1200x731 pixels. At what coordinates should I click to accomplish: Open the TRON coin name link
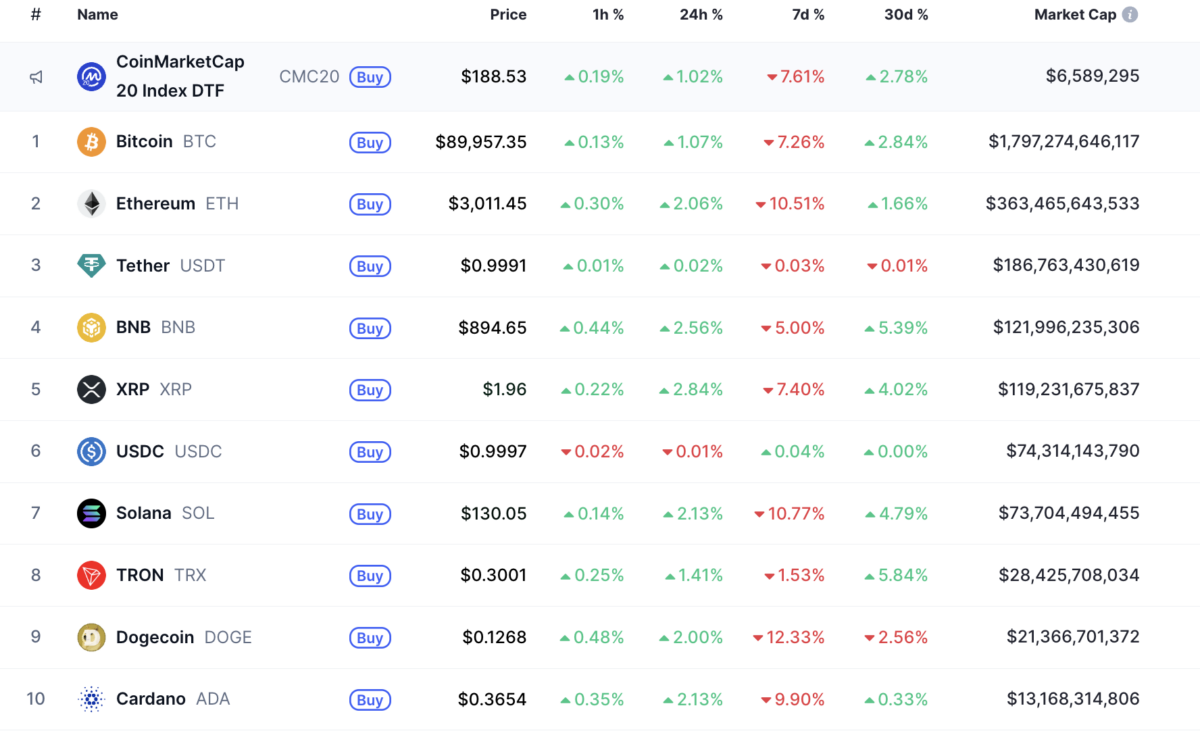pos(140,576)
